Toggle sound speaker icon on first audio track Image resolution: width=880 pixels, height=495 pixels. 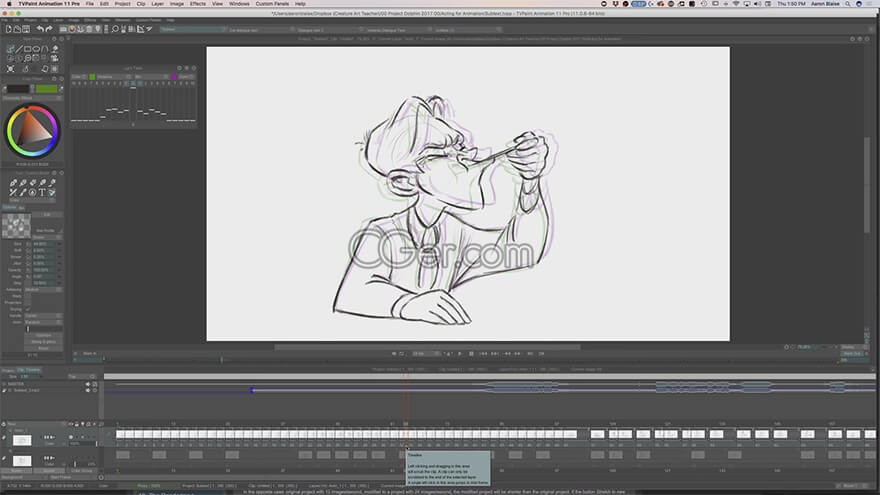tap(88, 384)
